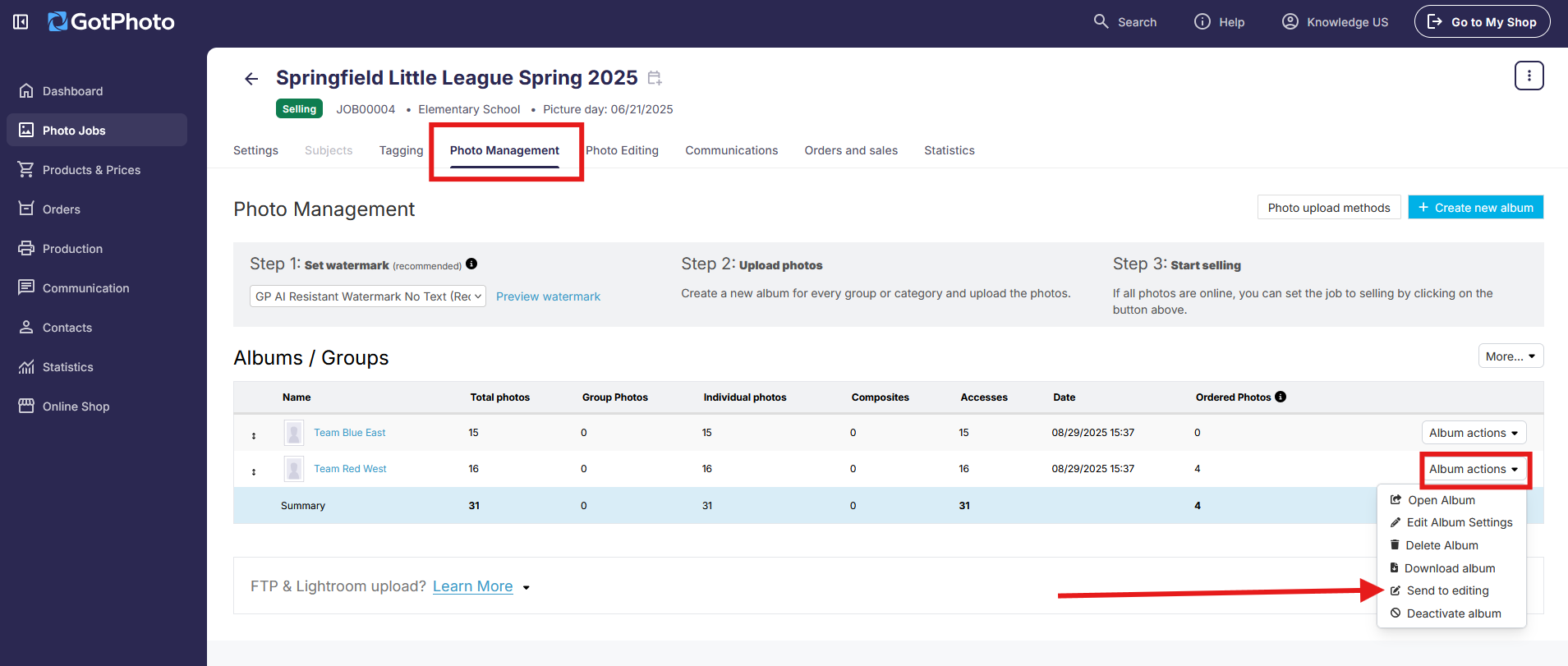The width and height of the screenshot is (1568, 666).
Task: Open the Knowledge US account icon
Action: [x=1290, y=21]
